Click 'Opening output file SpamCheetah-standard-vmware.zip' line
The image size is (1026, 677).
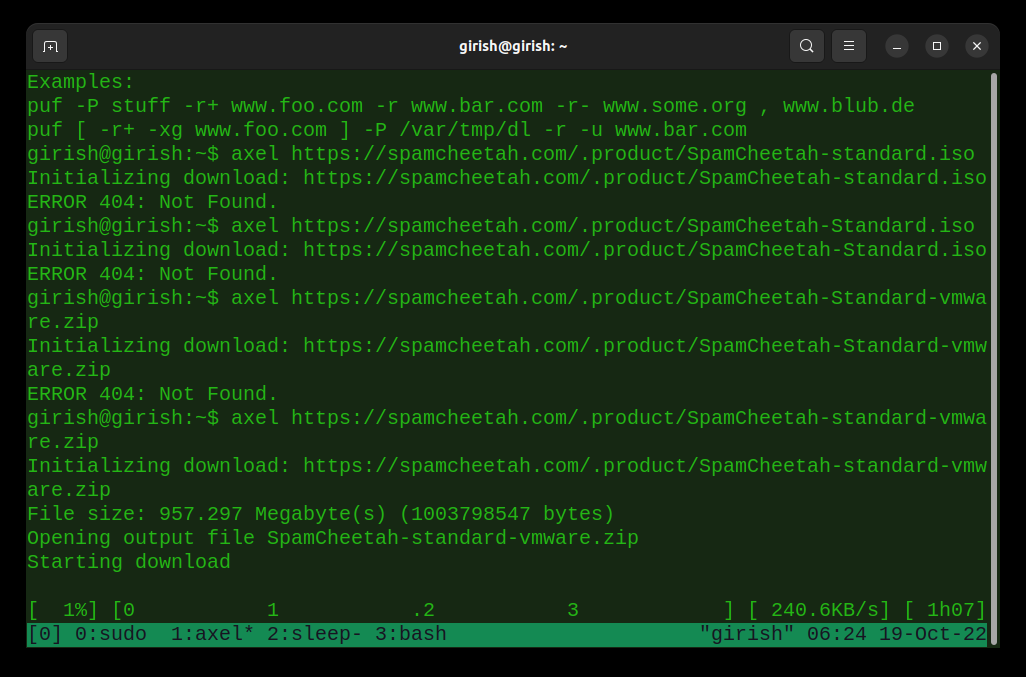(333, 538)
